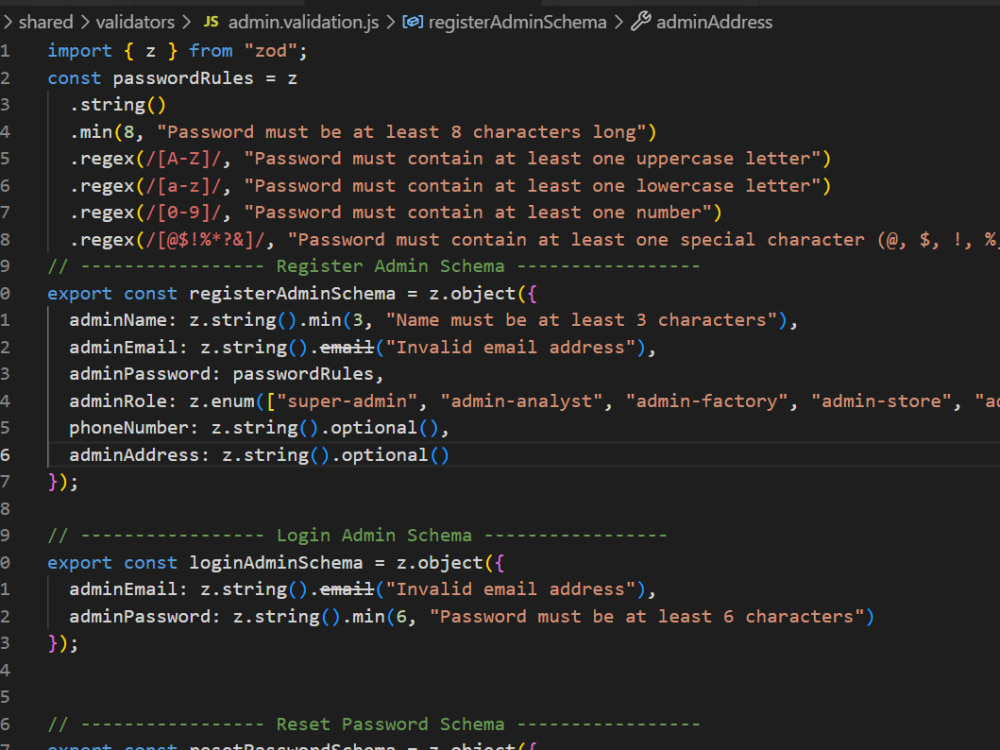
Task: Select the registerAdminSchema breadcrumb symbol
Action: coord(517,22)
